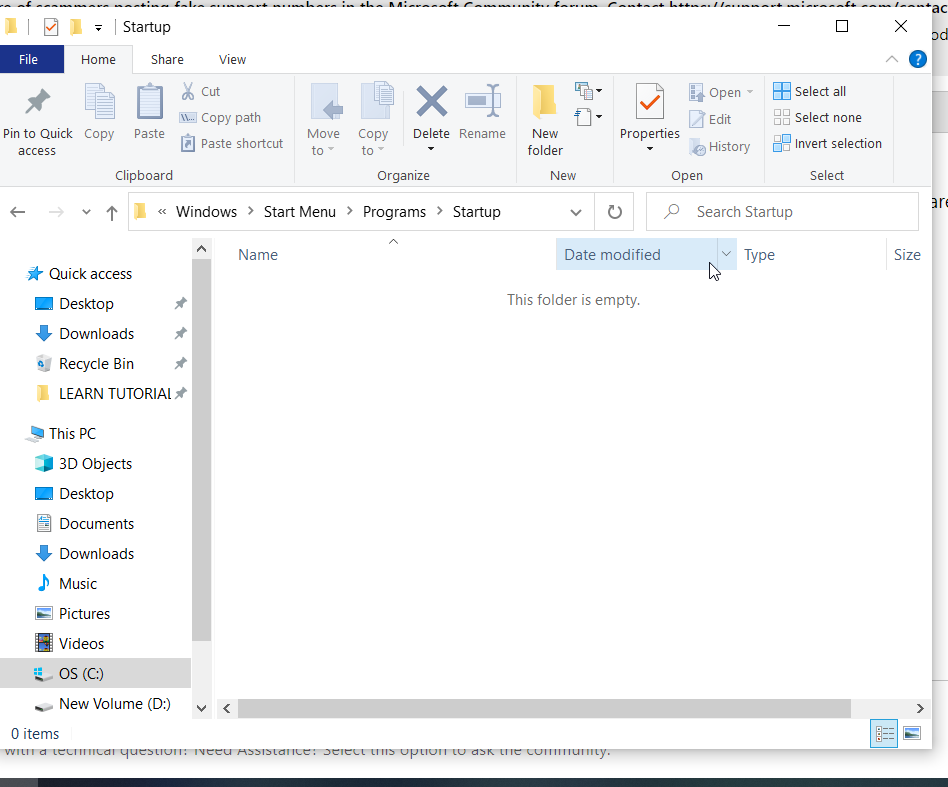Click Start Menu breadcrumb segment

tap(299, 212)
